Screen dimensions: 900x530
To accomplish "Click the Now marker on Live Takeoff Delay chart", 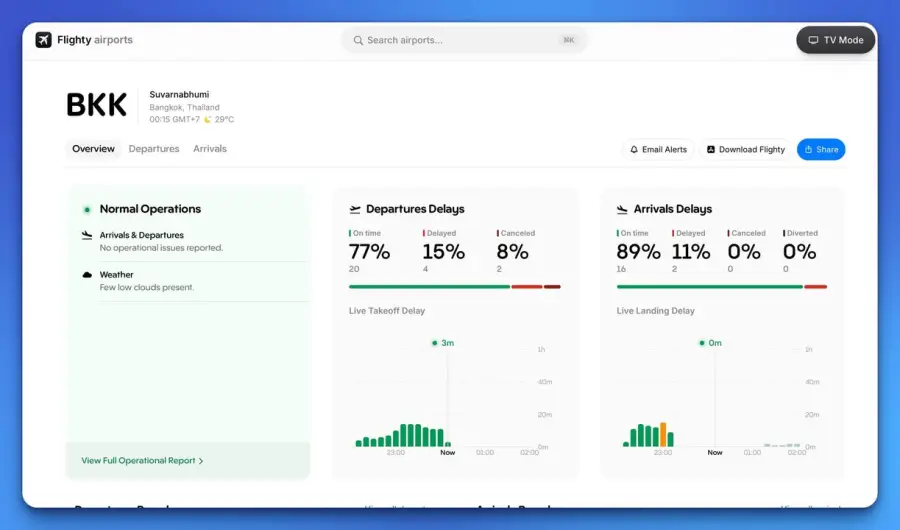I will click(448, 452).
